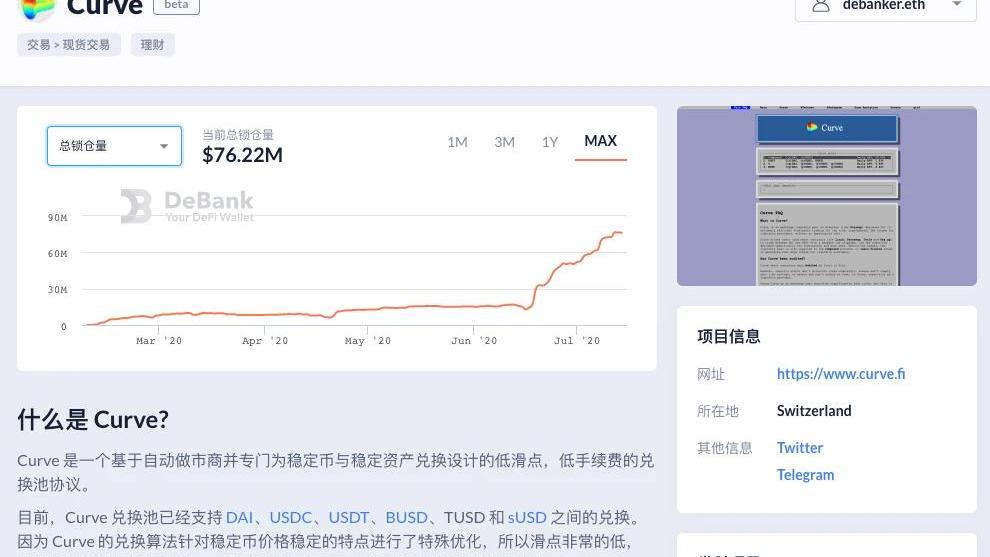This screenshot has width=990, height=557.
Task: Select the 1M time range tab
Action: coord(457,142)
